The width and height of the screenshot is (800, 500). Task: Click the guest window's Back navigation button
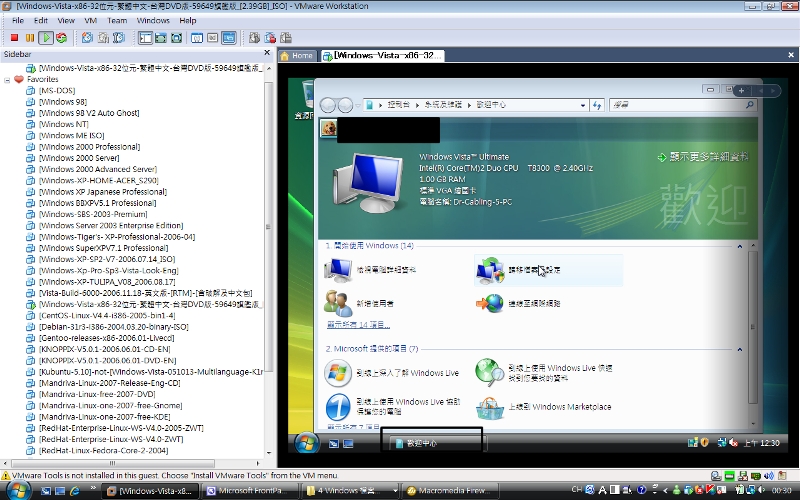point(328,105)
